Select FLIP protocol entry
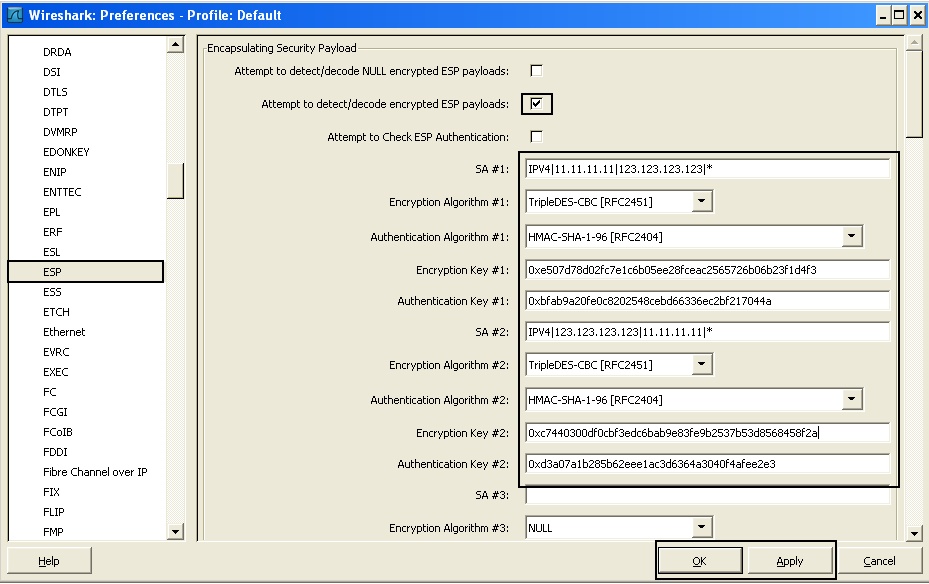929x584 pixels. [x=53, y=512]
